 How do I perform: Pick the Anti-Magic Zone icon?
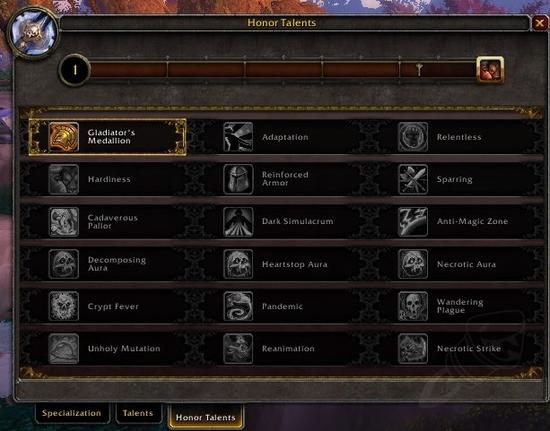[413, 222]
